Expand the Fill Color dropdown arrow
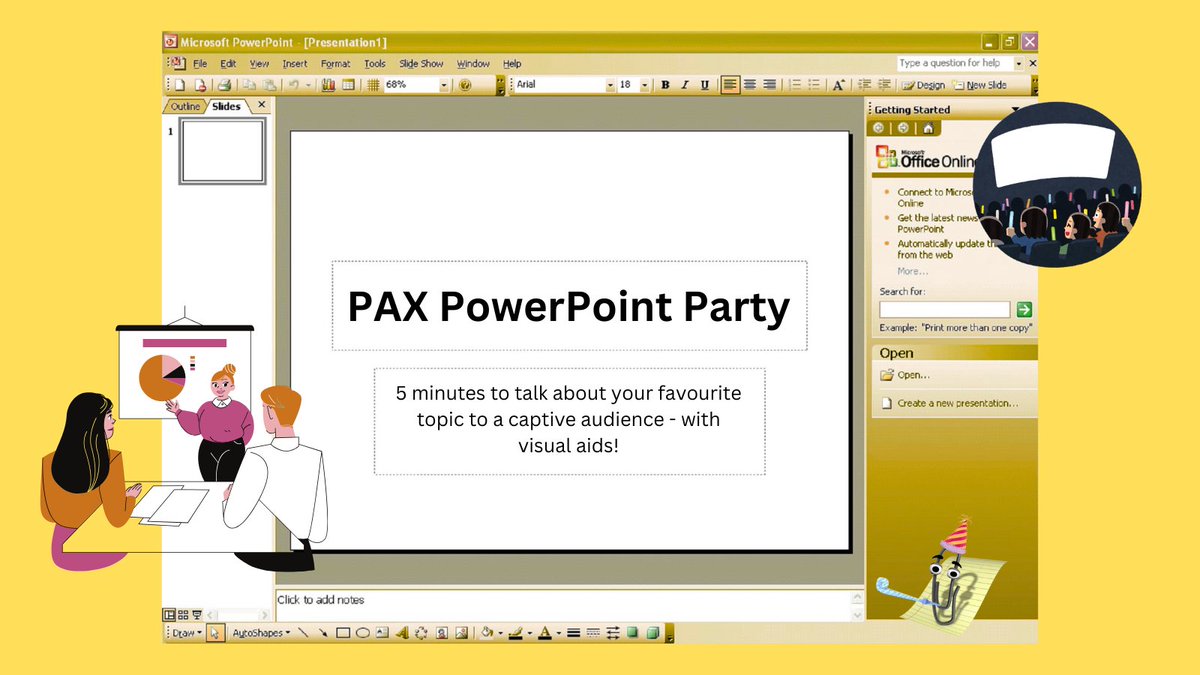1200x675 pixels. 500,633
